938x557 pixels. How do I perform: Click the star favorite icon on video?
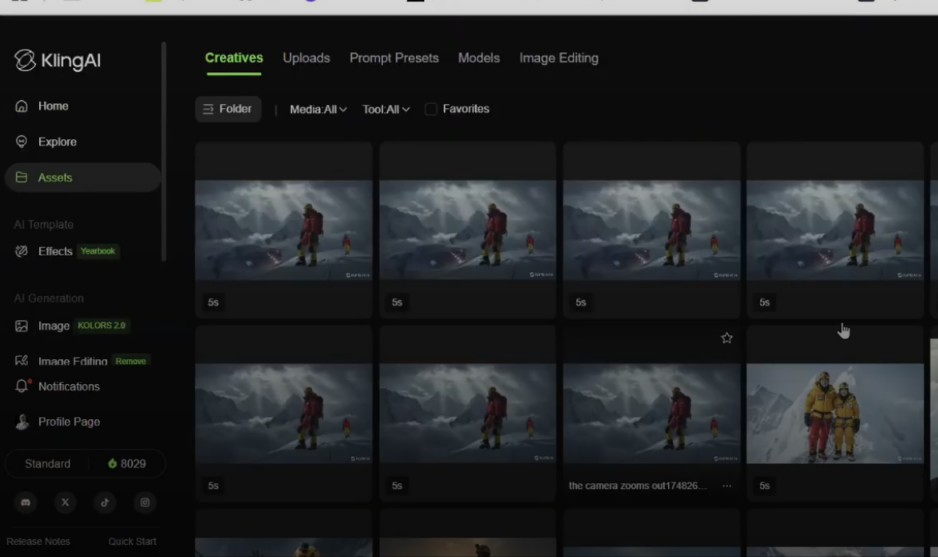(x=727, y=338)
